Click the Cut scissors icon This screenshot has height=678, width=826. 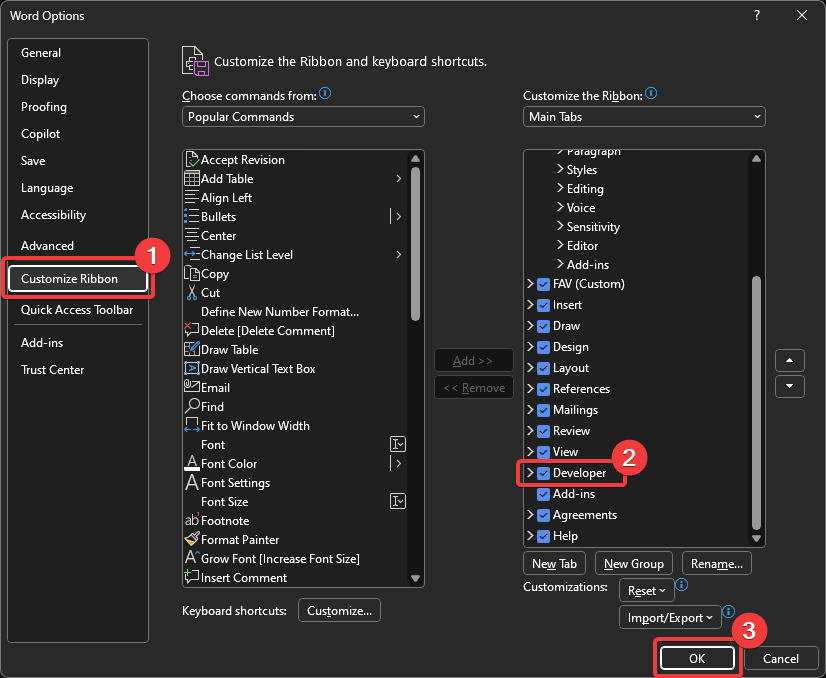pos(192,292)
